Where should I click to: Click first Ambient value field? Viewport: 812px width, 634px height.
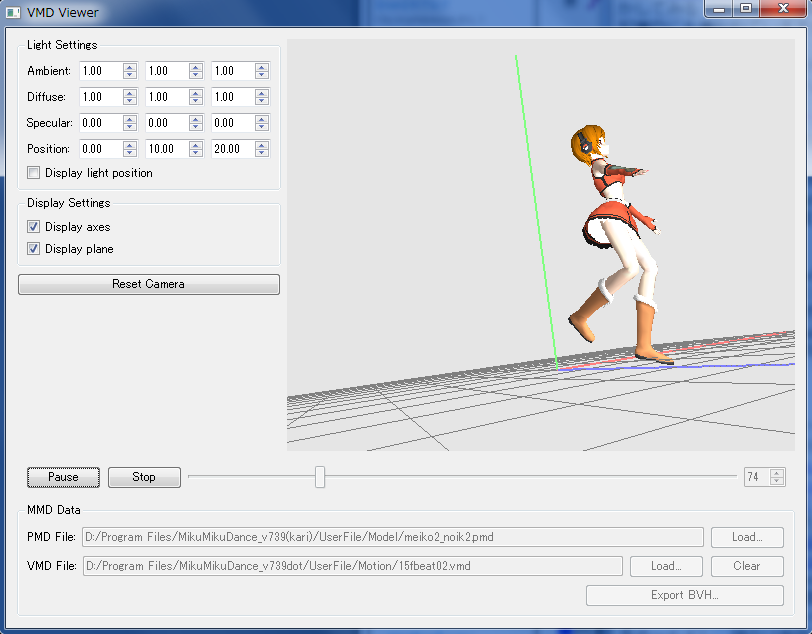101,71
